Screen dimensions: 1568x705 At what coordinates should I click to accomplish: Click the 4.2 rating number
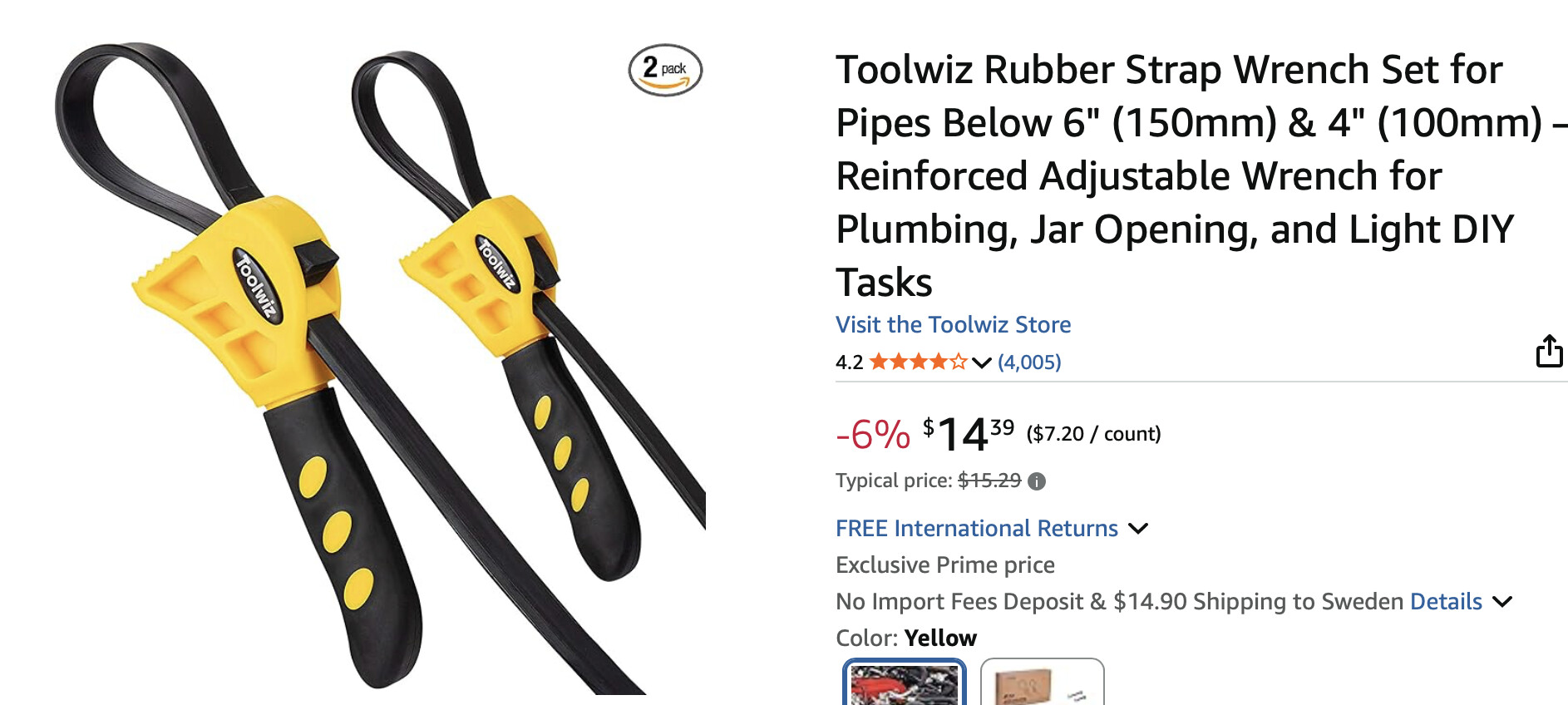click(x=849, y=362)
